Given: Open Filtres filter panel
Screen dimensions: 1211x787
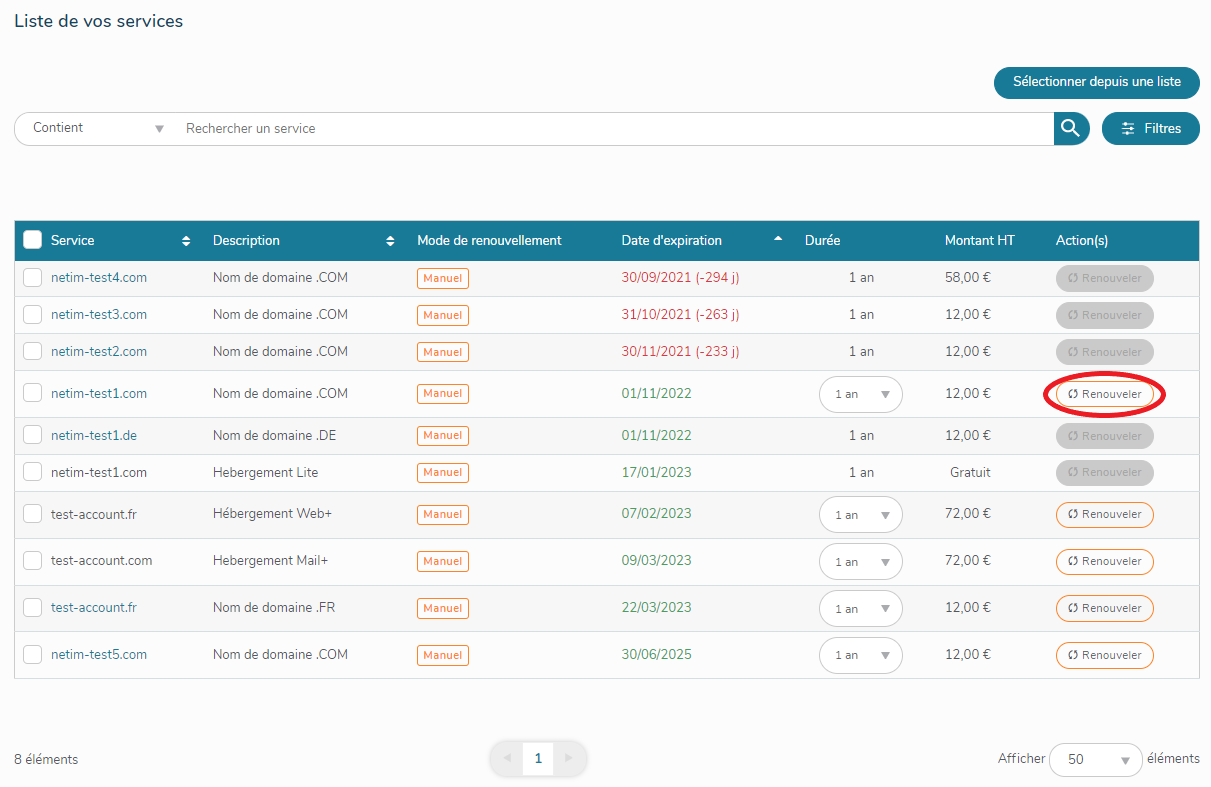Looking at the screenshot, I should coord(1150,128).
